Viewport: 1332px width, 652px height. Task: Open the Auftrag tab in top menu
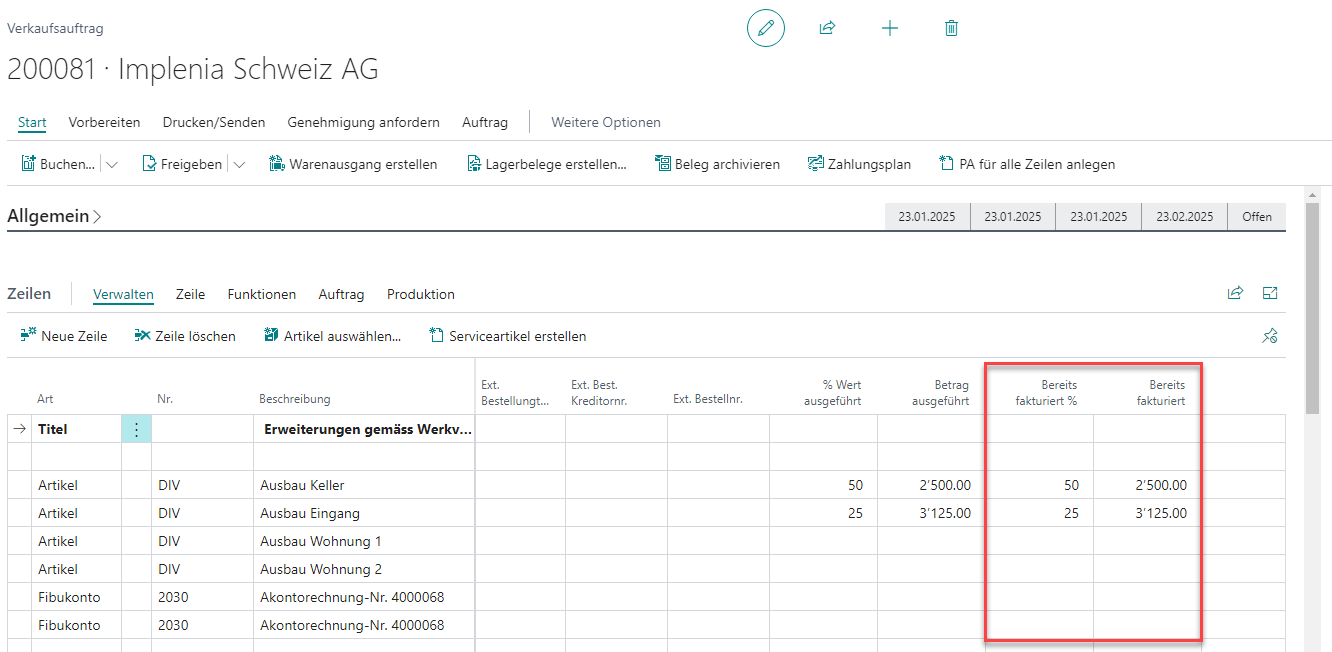(x=485, y=123)
